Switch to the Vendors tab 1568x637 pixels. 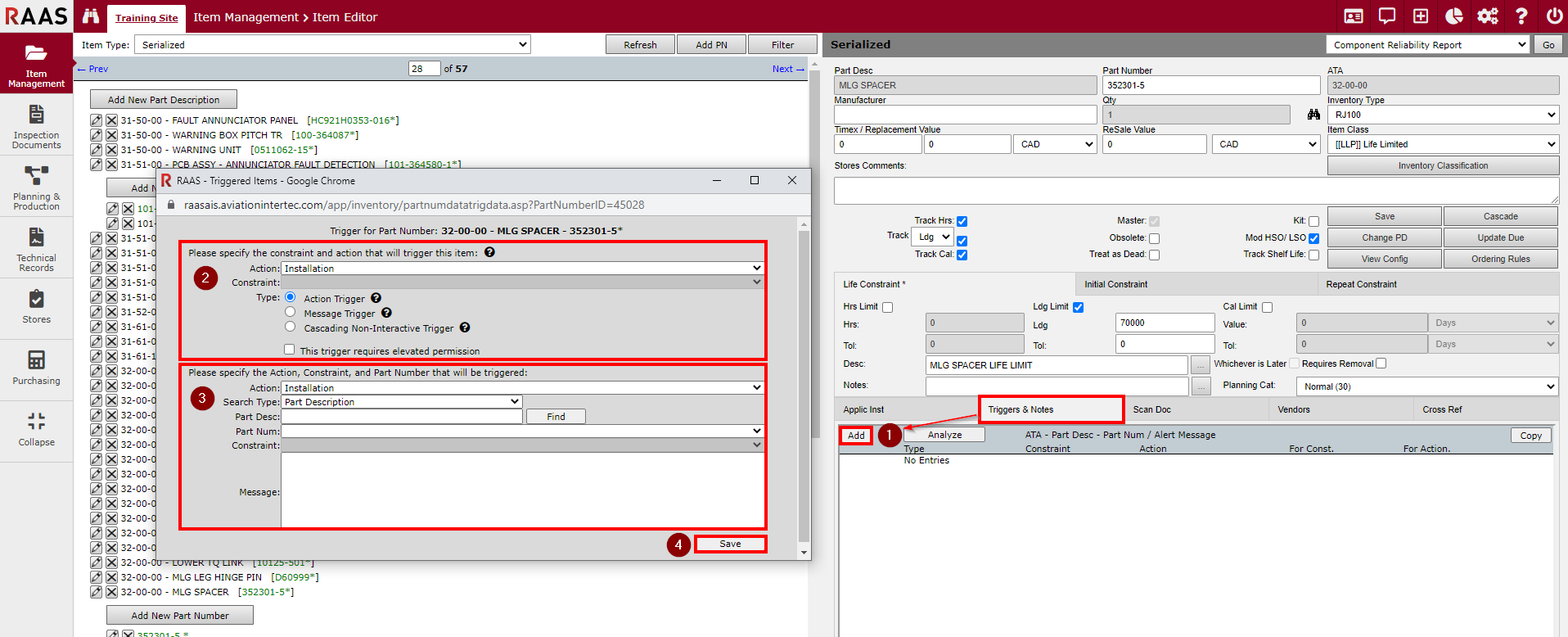click(1293, 409)
